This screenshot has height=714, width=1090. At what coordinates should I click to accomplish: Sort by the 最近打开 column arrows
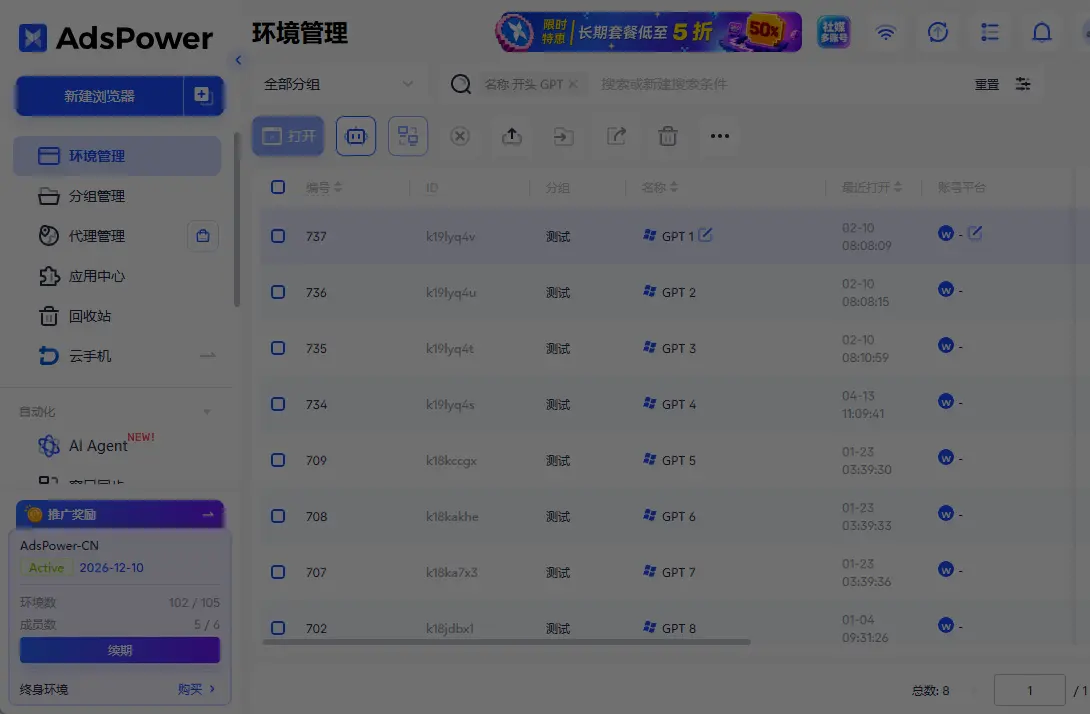pyautogui.click(x=897, y=187)
